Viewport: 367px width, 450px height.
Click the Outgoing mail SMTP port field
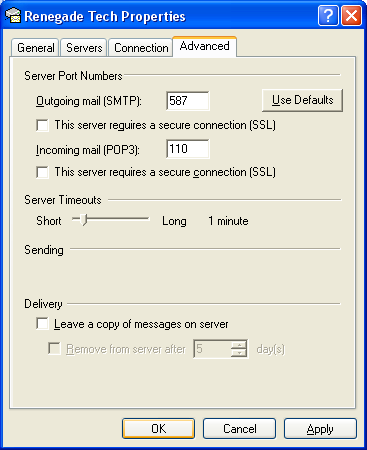pyautogui.click(x=188, y=101)
